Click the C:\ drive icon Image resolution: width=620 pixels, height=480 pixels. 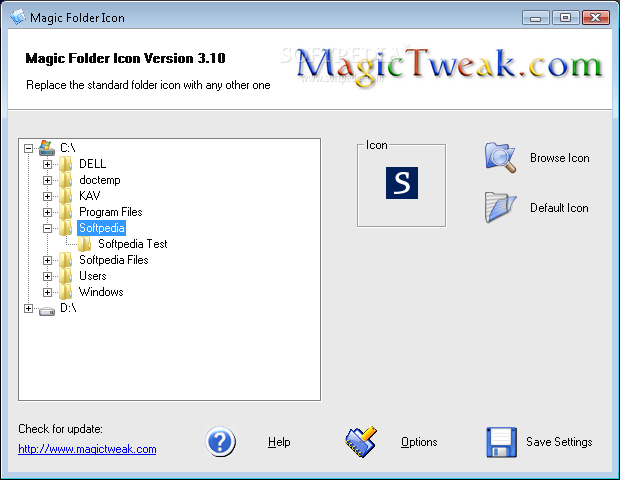pyautogui.click(x=47, y=148)
